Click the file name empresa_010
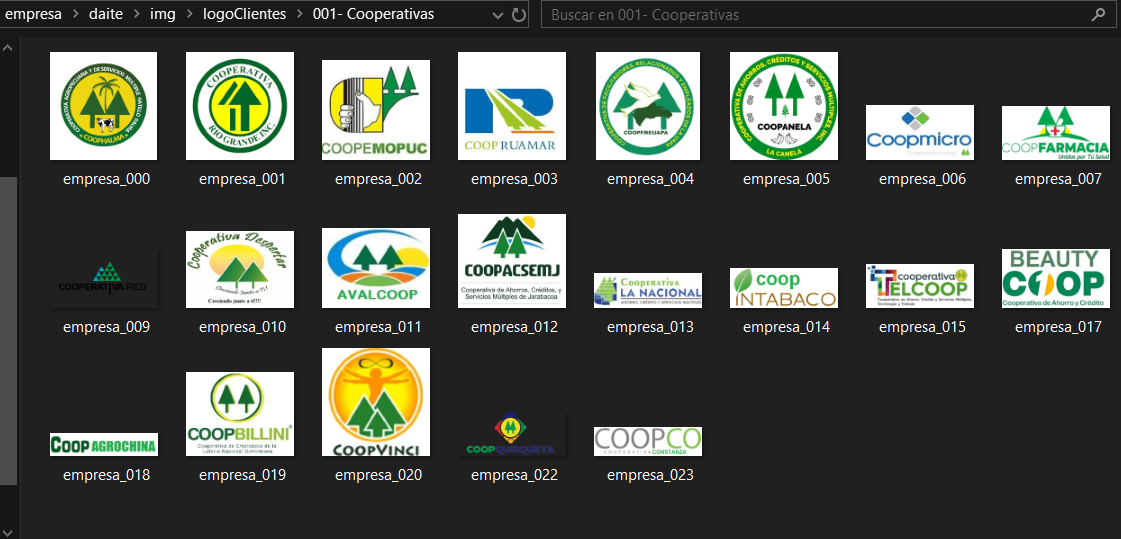 [242, 327]
